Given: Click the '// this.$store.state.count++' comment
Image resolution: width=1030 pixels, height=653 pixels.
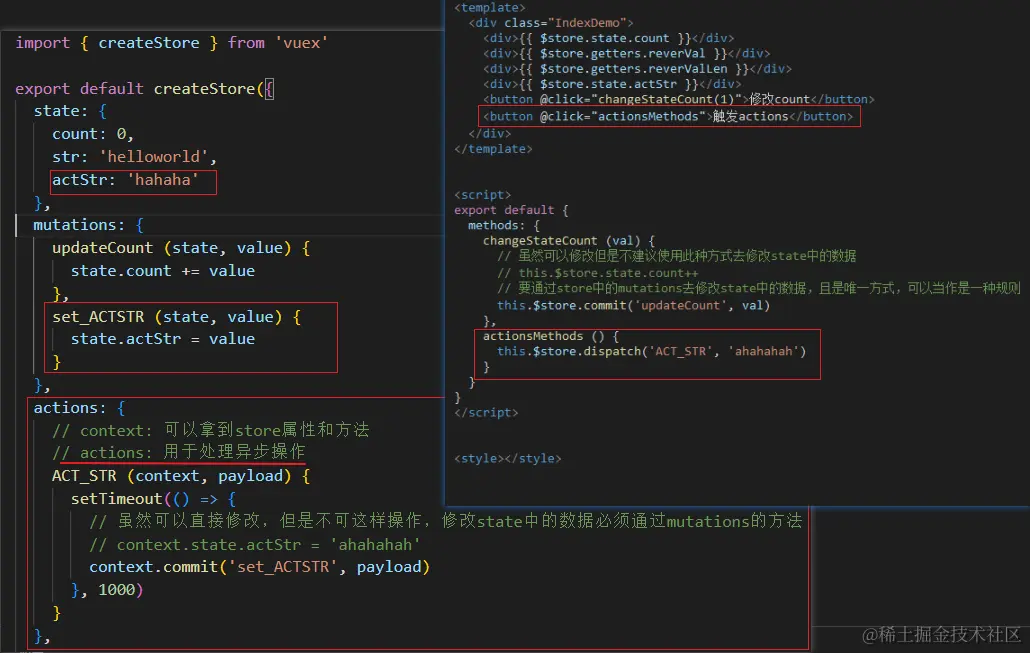Looking at the screenshot, I should [598, 273].
